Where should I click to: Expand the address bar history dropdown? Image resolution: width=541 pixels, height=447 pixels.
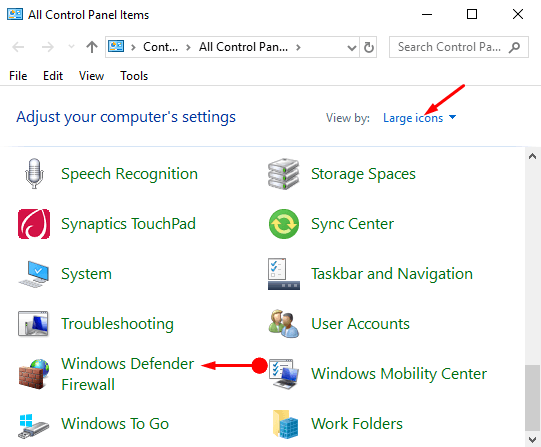coord(352,47)
